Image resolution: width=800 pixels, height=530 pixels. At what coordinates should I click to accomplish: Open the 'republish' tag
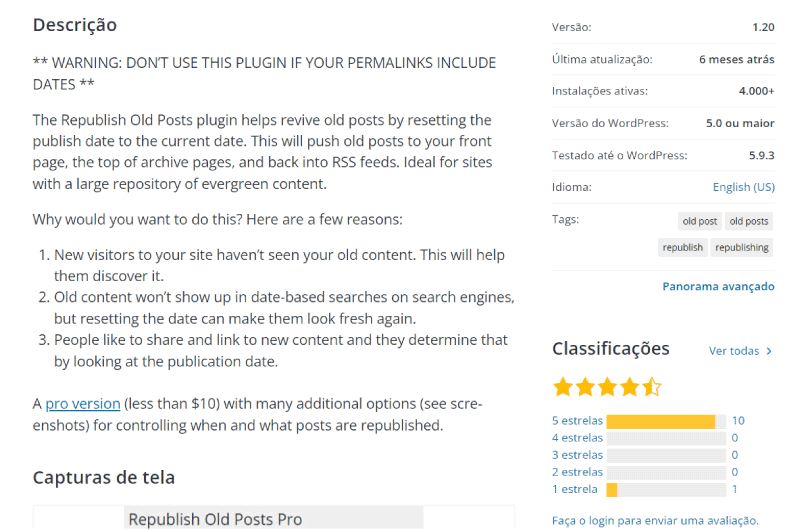[x=682, y=247]
